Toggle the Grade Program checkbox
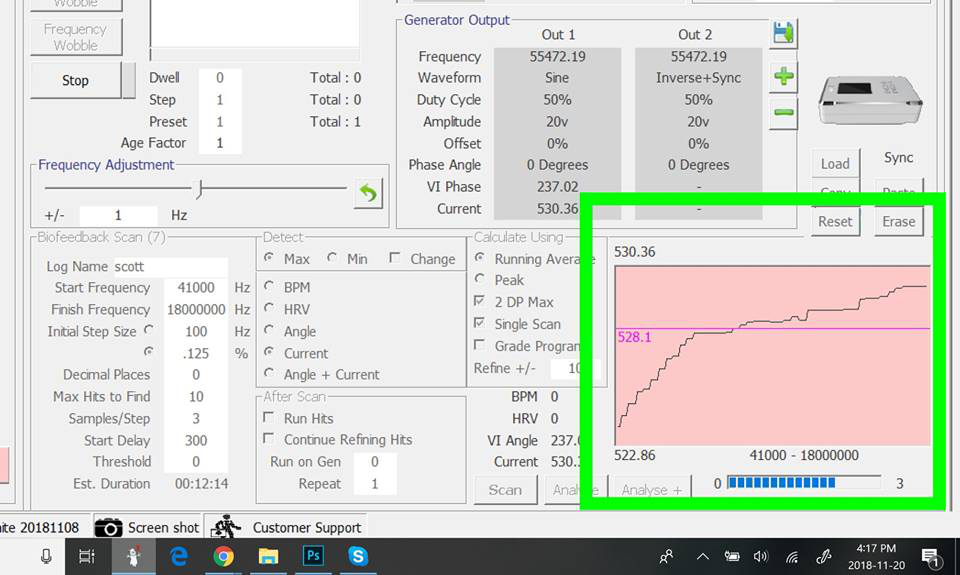960x575 pixels. tap(479, 345)
